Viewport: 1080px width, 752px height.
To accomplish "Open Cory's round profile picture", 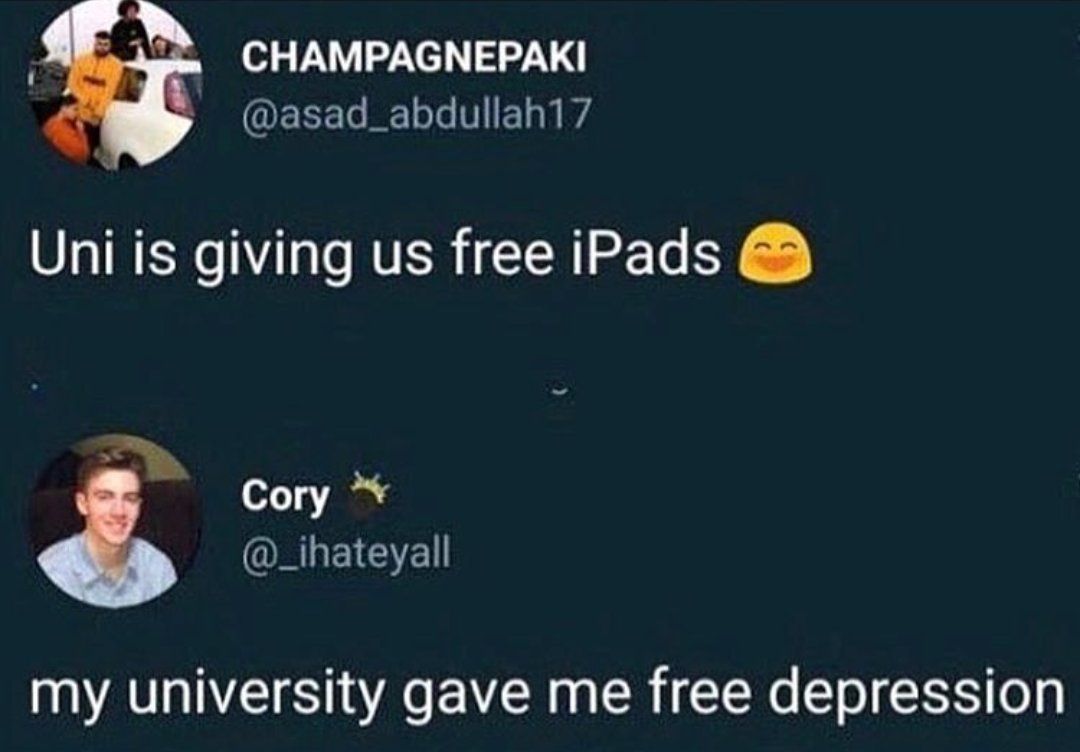I will tap(115, 521).
